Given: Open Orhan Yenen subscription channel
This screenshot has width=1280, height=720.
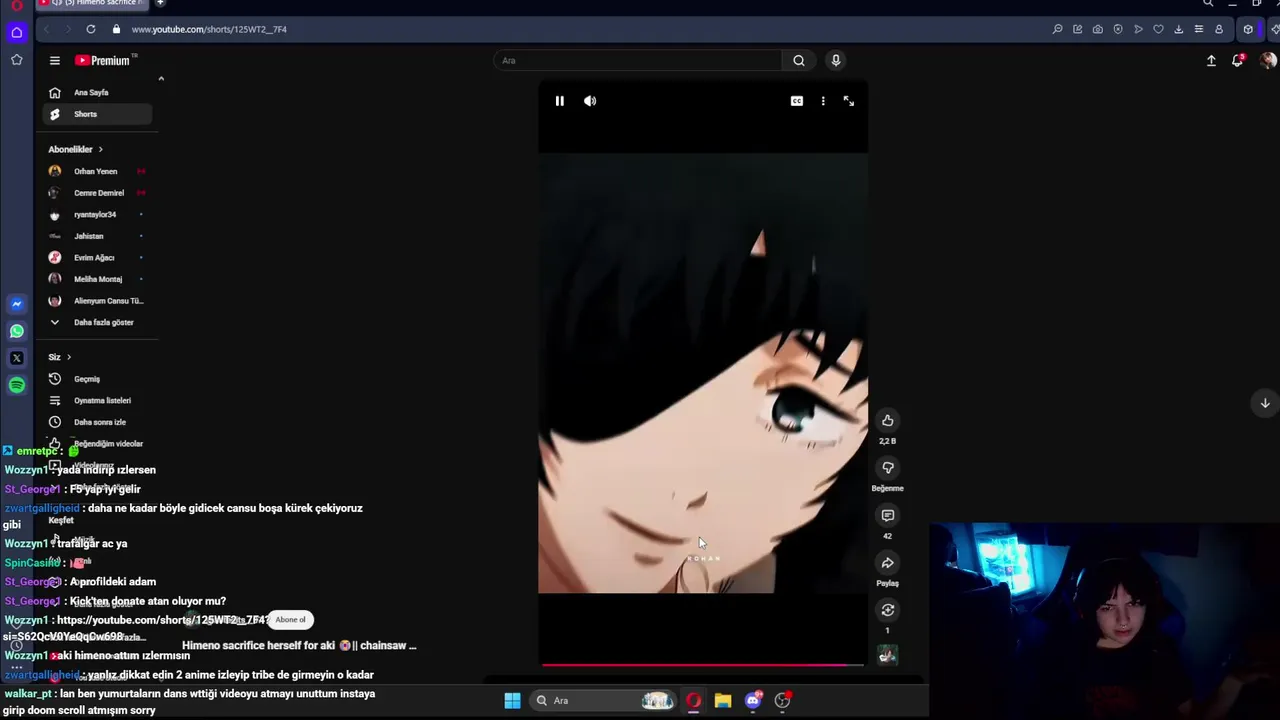Looking at the screenshot, I should pos(98,171).
